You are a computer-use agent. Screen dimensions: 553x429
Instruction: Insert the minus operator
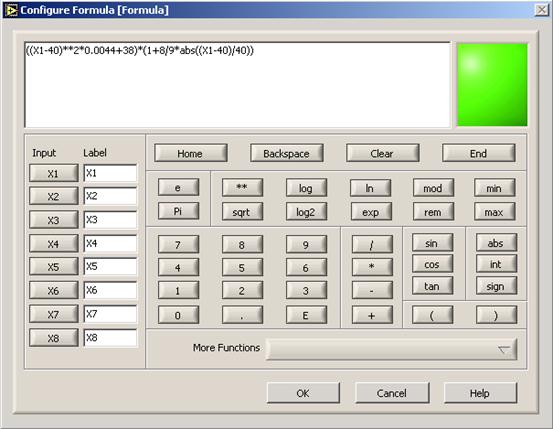pyautogui.click(x=372, y=290)
